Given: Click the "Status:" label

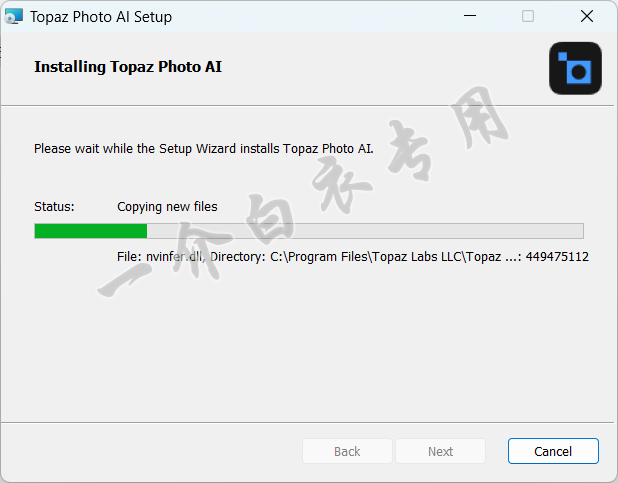Looking at the screenshot, I should pyautogui.click(x=54, y=207).
